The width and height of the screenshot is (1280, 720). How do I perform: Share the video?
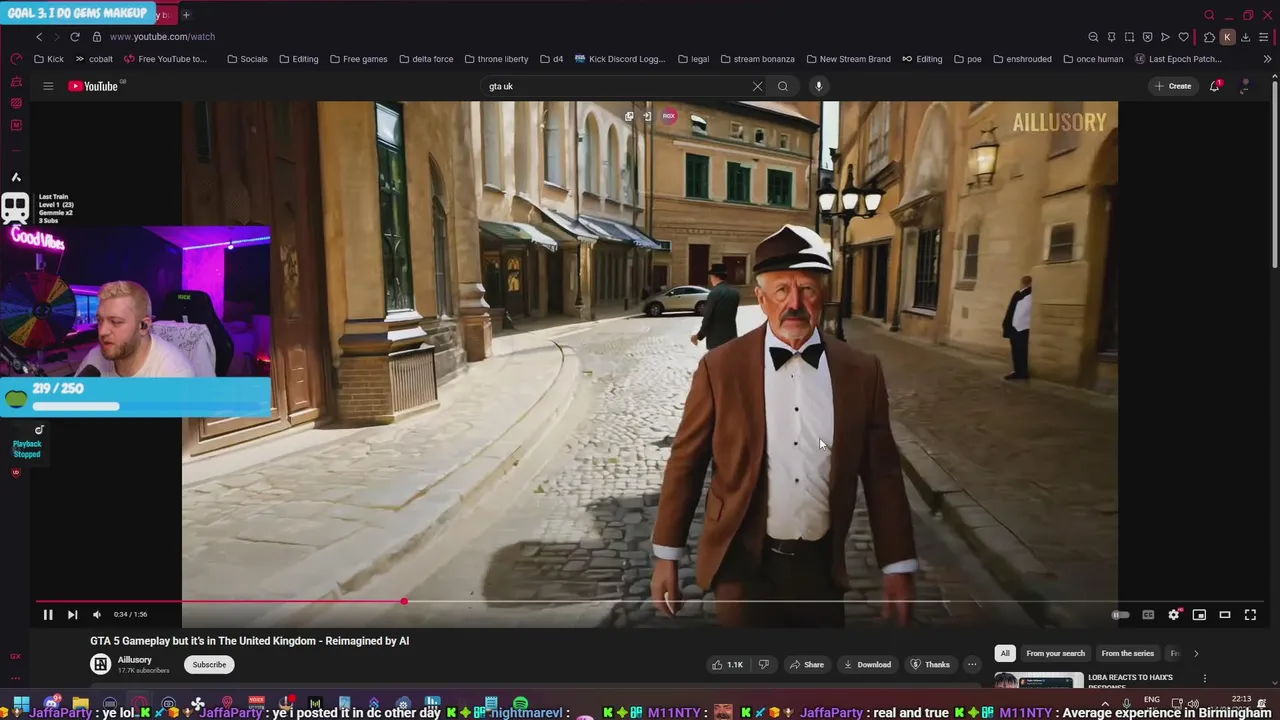tap(806, 664)
